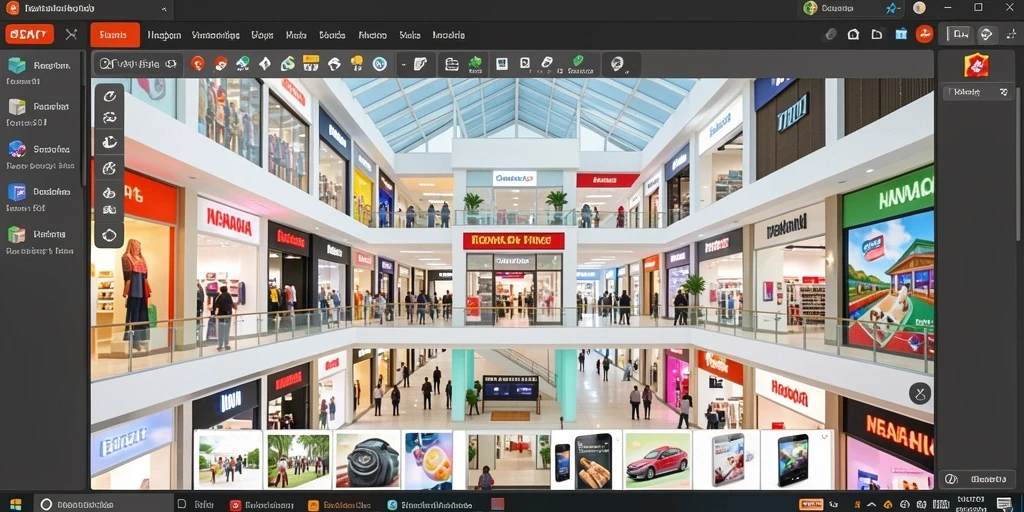Click the grey eraser icon near top right
Viewport: 1024px width, 512px height.
click(x=831, y=35)
